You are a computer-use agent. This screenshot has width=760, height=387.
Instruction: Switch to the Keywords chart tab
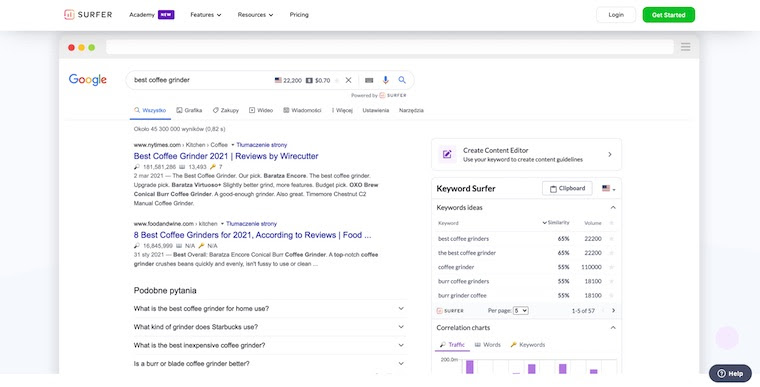(x=528, y=345)
